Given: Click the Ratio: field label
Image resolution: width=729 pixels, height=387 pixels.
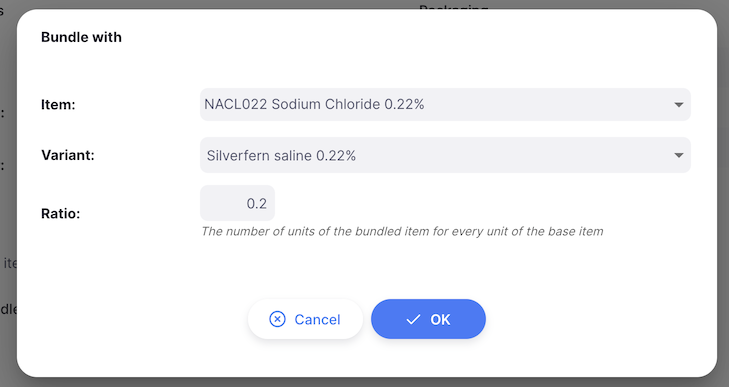Looking at the screenshot, I should pos(60,214).
